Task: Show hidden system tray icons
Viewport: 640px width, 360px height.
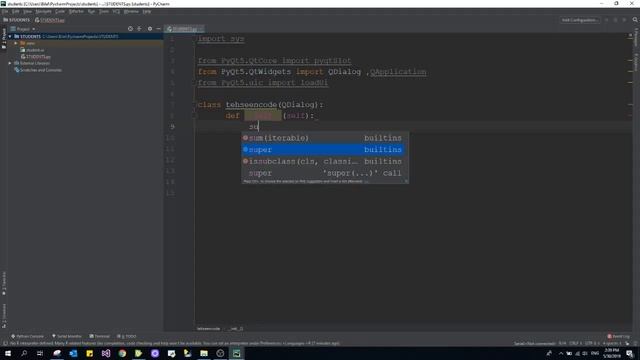Action: [561, 353]
